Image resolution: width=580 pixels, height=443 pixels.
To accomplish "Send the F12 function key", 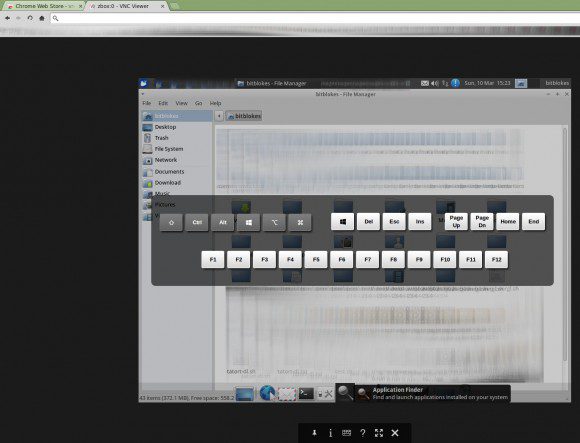I will pos(496,260).
